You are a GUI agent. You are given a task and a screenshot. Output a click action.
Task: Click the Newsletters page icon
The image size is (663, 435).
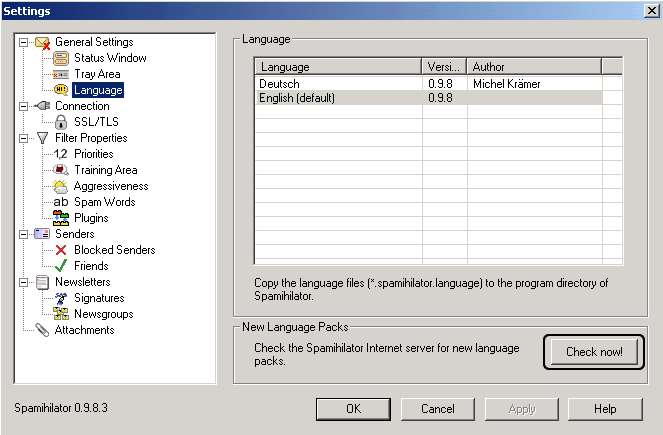click(42, 282)
